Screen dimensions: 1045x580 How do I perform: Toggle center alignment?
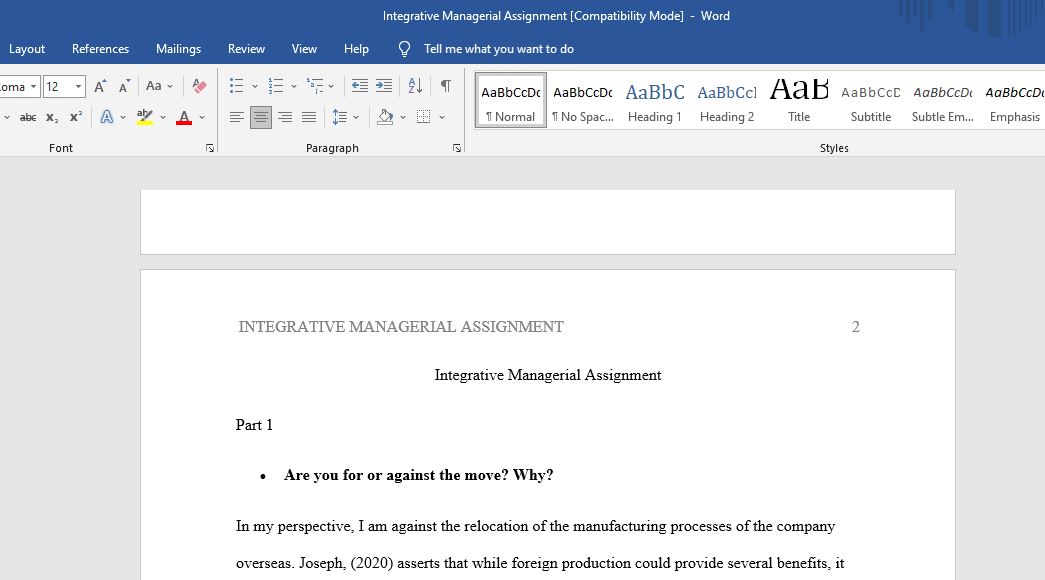pos(261,117)
